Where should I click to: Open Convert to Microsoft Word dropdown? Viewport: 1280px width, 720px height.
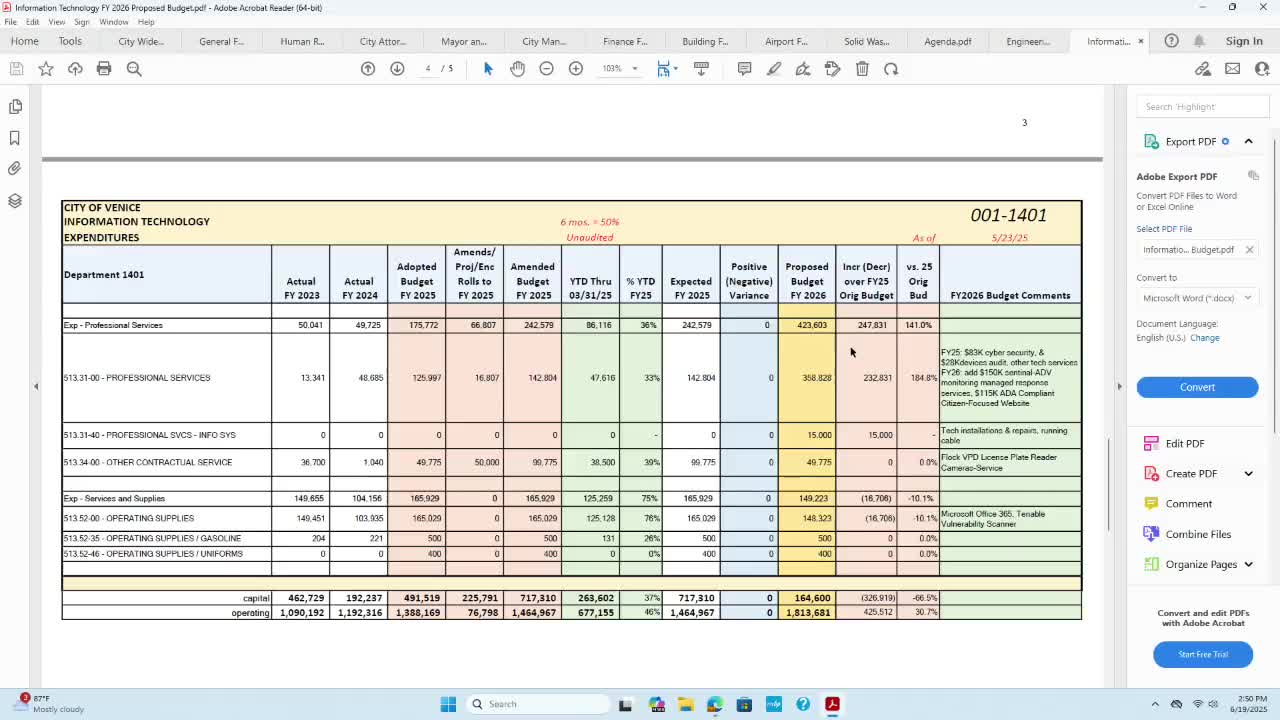[x=1197, y=298]
